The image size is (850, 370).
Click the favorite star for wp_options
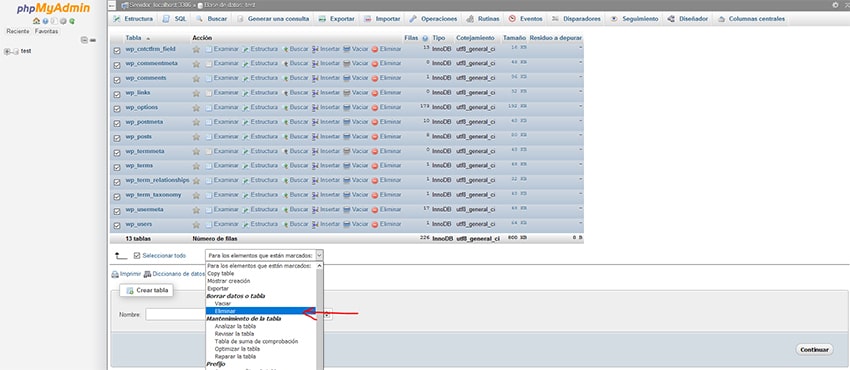coord(196,107)
